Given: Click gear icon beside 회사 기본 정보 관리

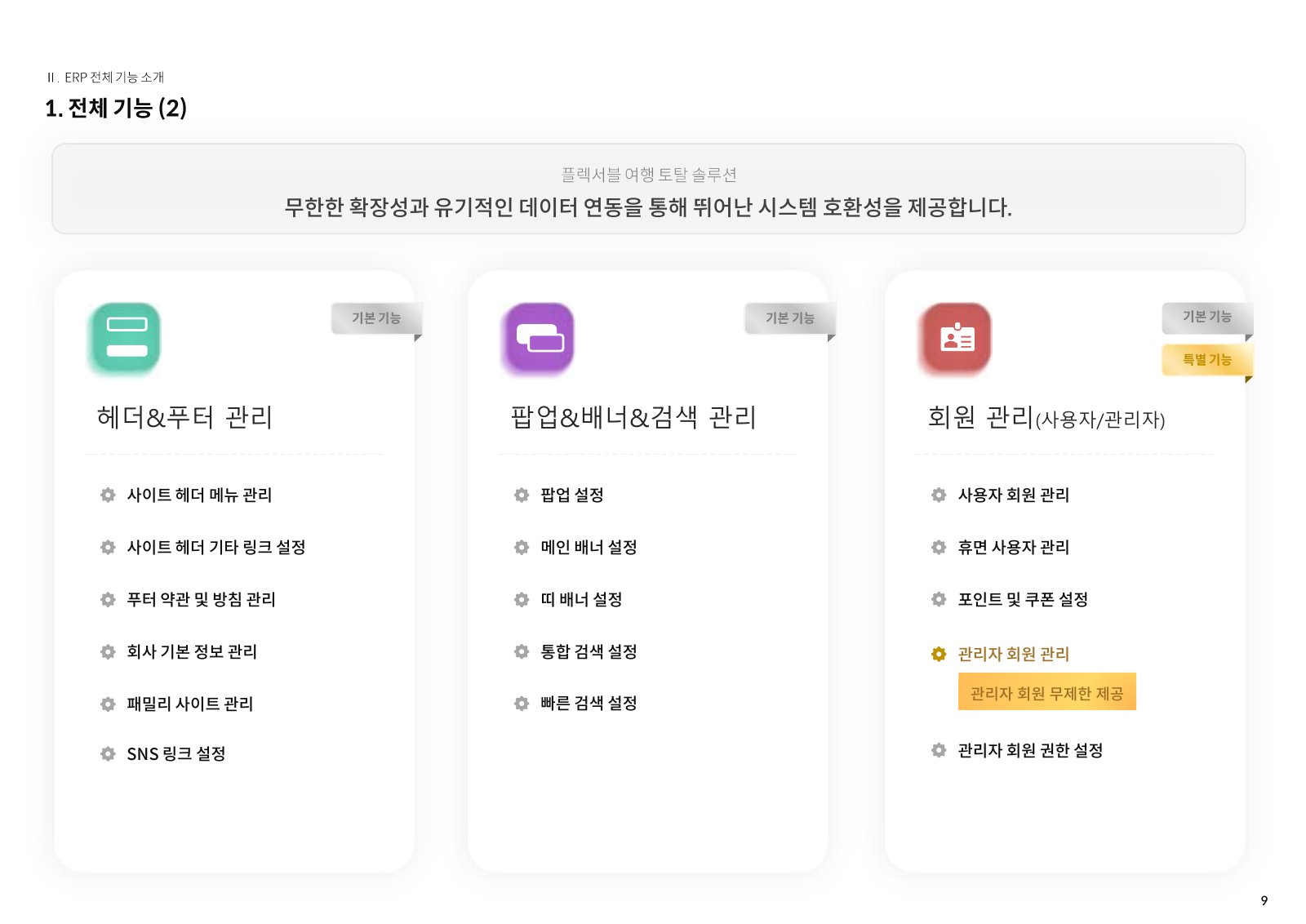Looking at the screenshot, I should [x=108, y=651].
